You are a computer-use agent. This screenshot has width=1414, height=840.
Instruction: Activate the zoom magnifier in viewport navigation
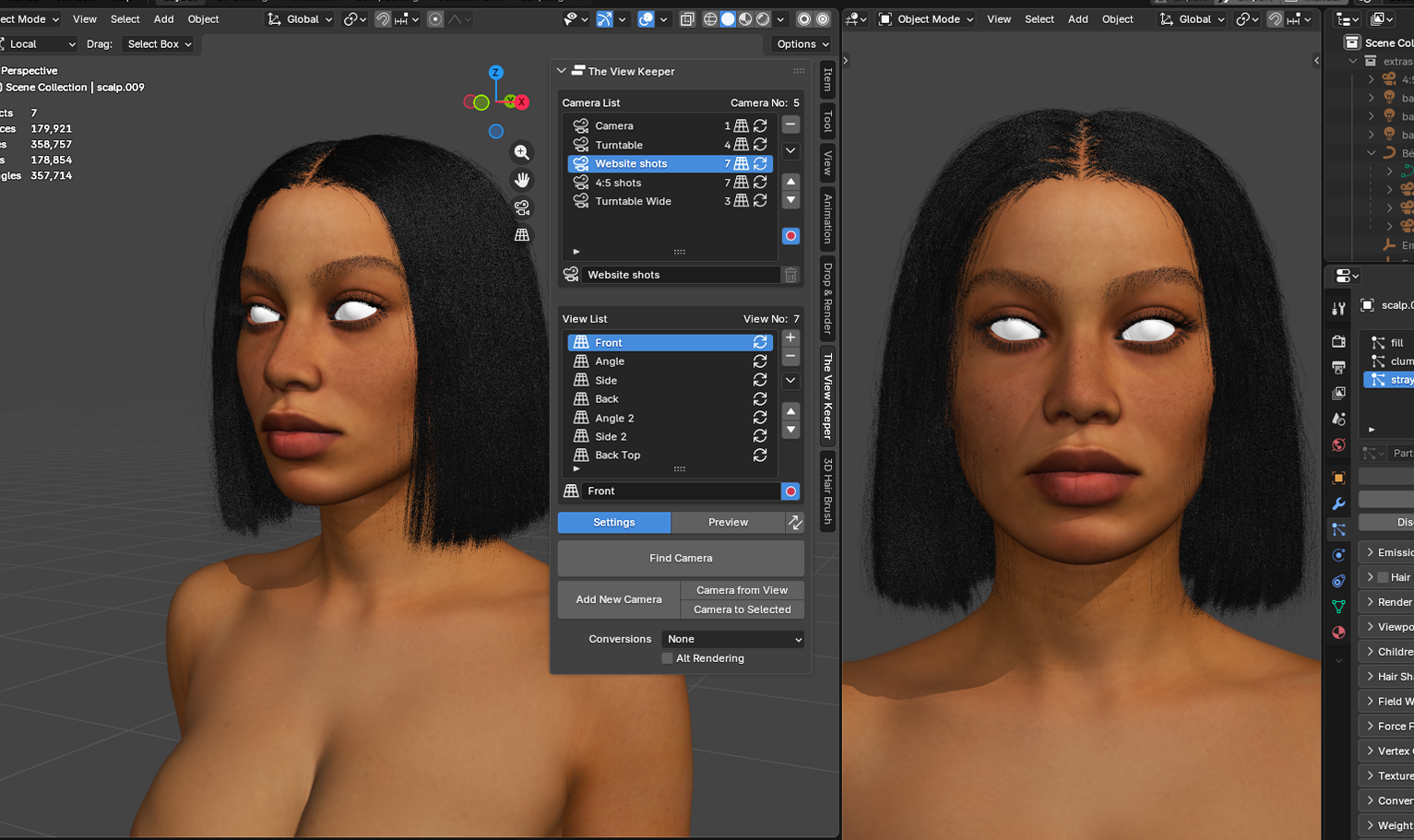tap(522, 152)
